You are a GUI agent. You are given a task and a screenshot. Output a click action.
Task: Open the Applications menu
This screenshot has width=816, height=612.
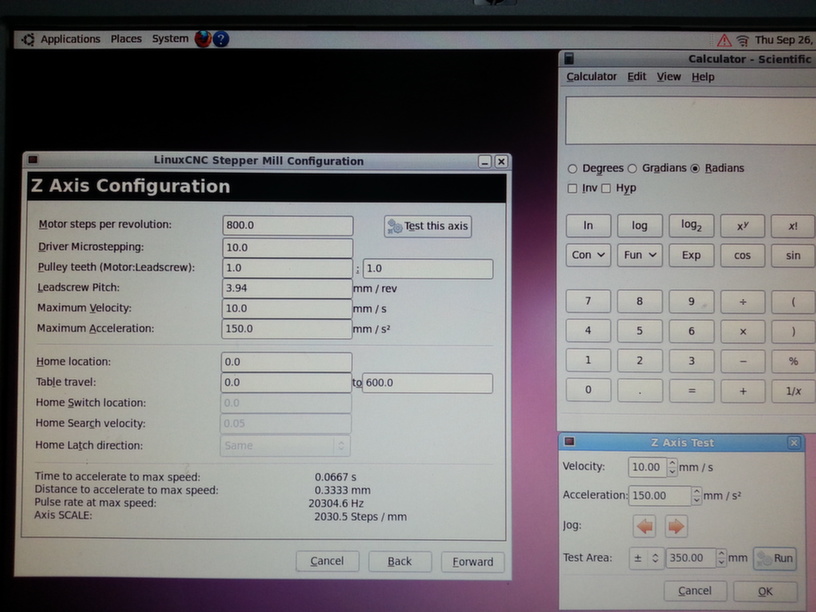70,39
